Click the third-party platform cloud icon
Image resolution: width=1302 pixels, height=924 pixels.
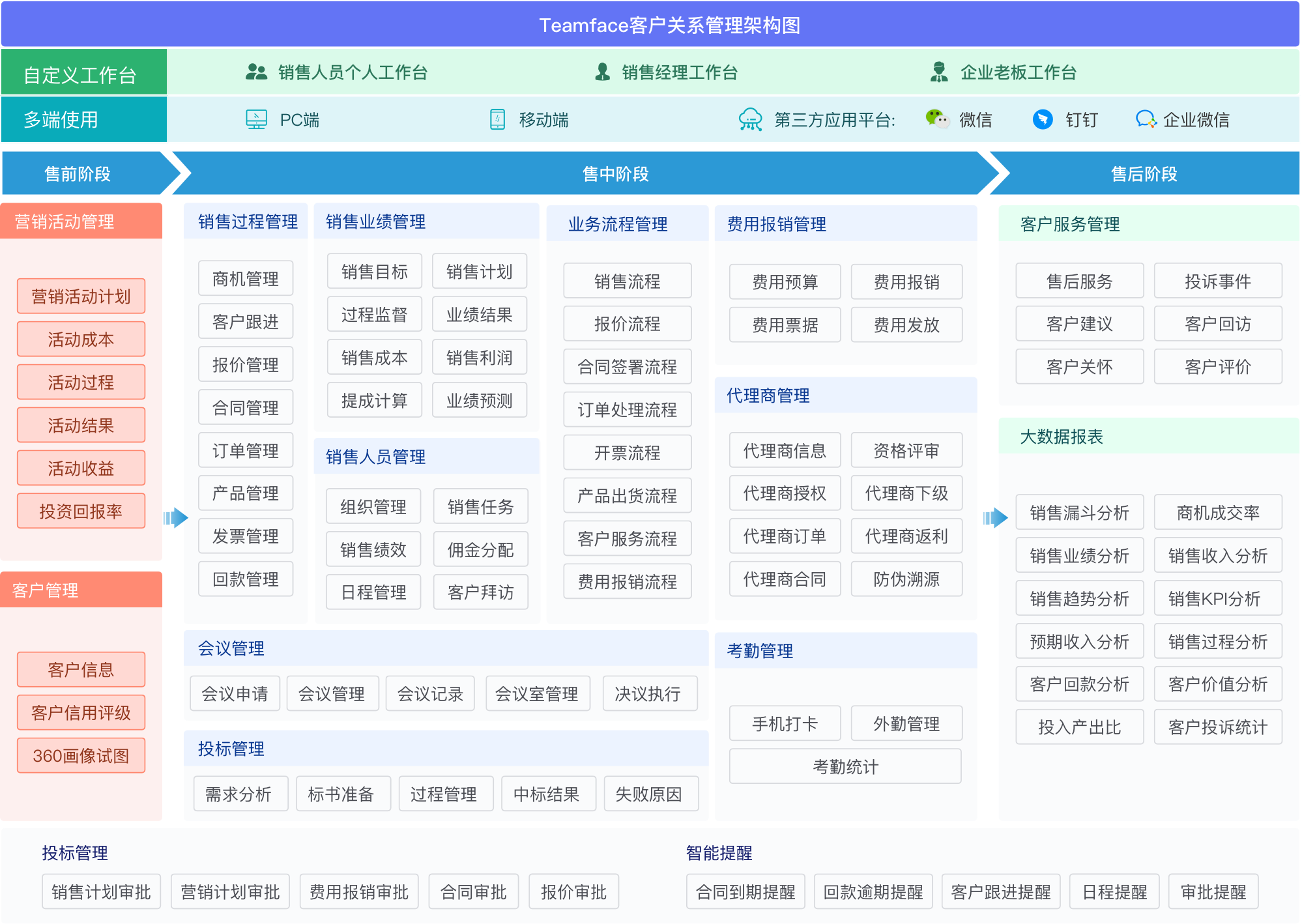pyautogui.click(x=750, y=119)
